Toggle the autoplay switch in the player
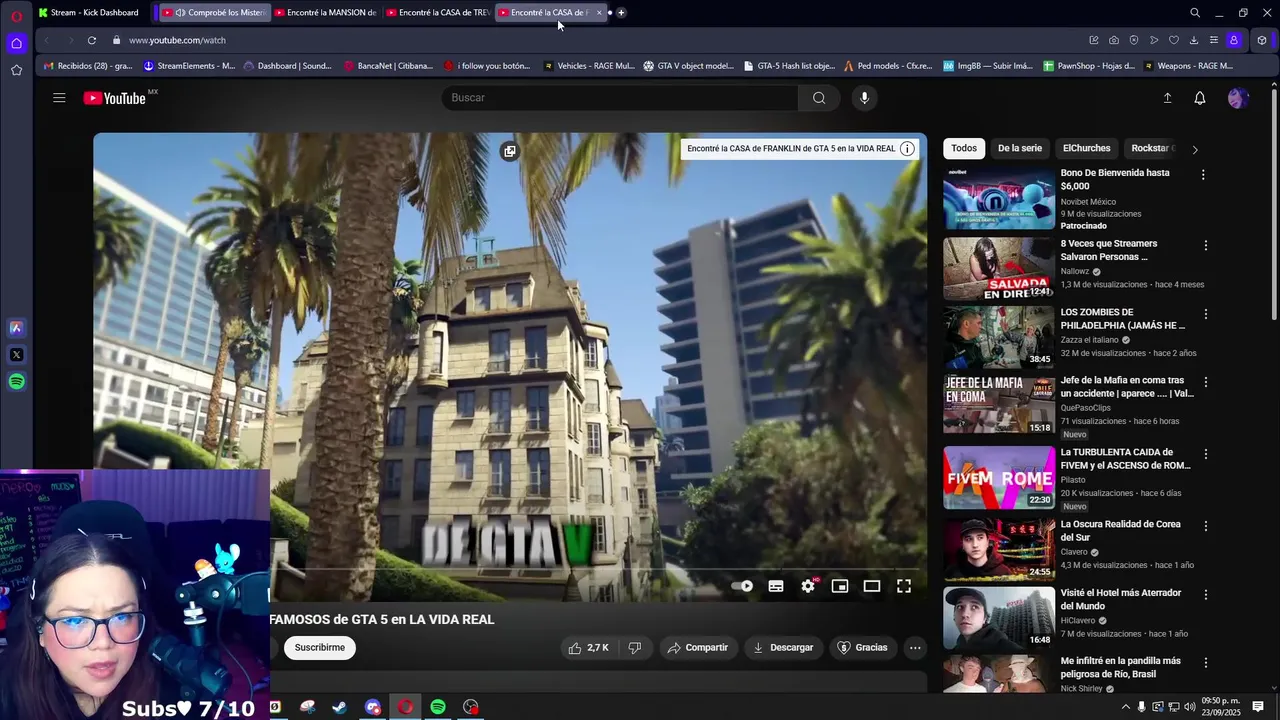 pos(743,586)
